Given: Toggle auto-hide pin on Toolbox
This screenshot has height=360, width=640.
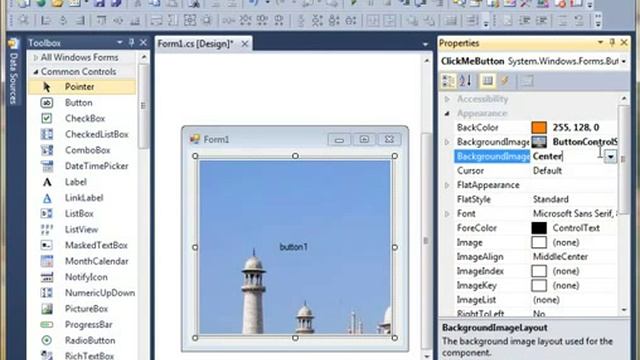Looking at the screenshot, I should [x=131, y=42].
